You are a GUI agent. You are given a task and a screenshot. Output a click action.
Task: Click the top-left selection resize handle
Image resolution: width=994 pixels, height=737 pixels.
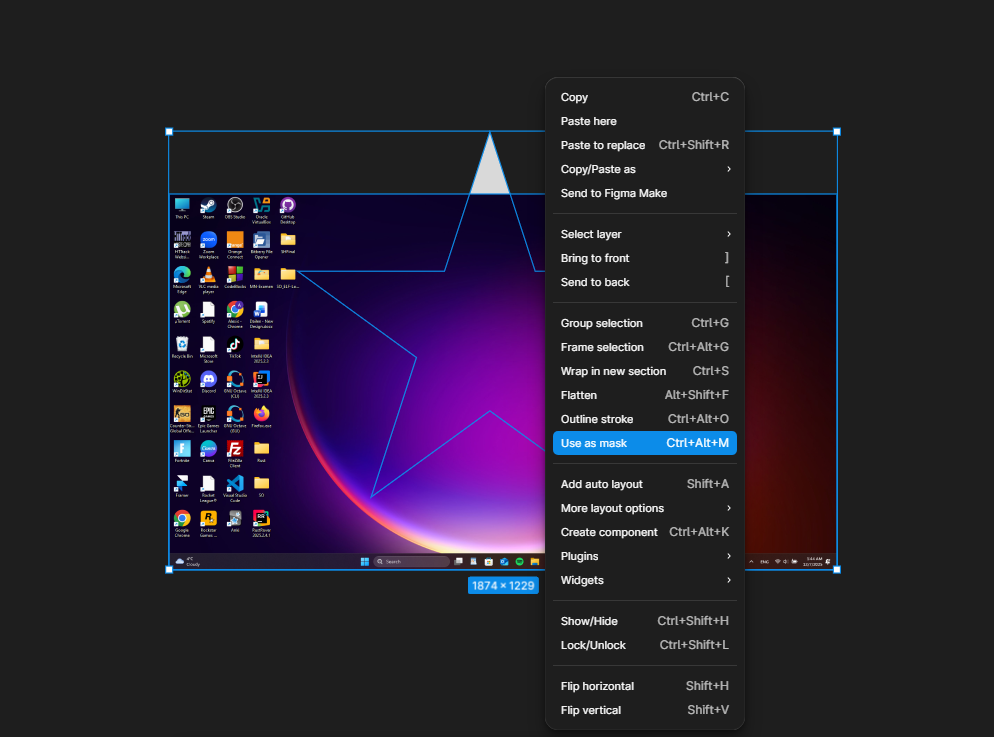point(169,132)
